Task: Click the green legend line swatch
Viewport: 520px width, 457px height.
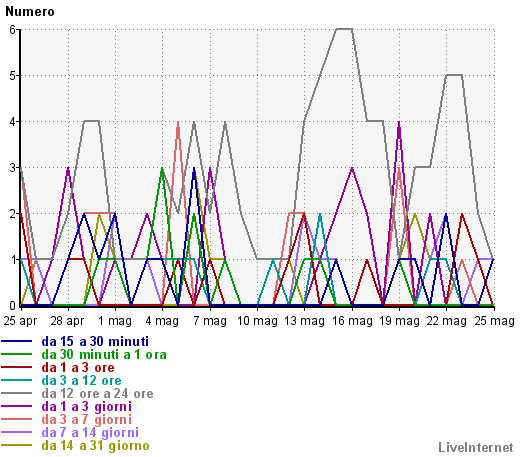Action: [17, 354]
